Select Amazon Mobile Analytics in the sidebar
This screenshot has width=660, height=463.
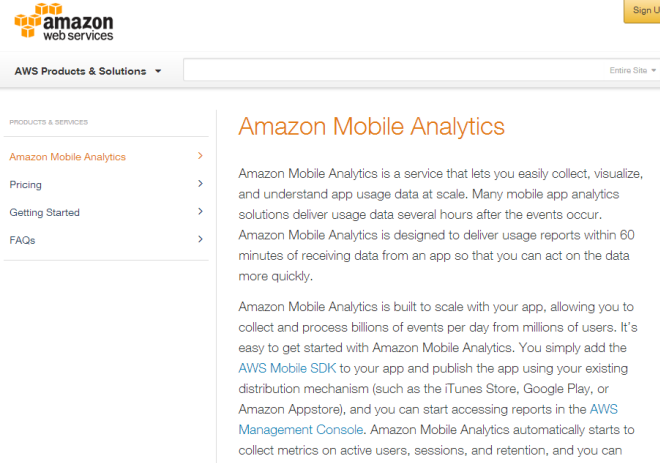tap(68, 157)
